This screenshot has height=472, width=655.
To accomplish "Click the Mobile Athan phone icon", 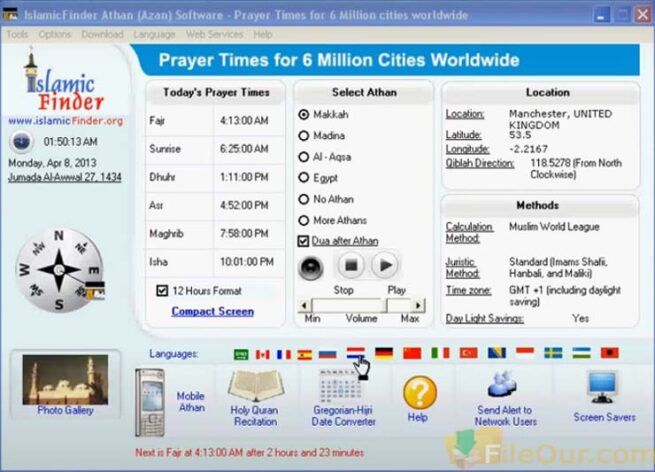I will 150,401.
